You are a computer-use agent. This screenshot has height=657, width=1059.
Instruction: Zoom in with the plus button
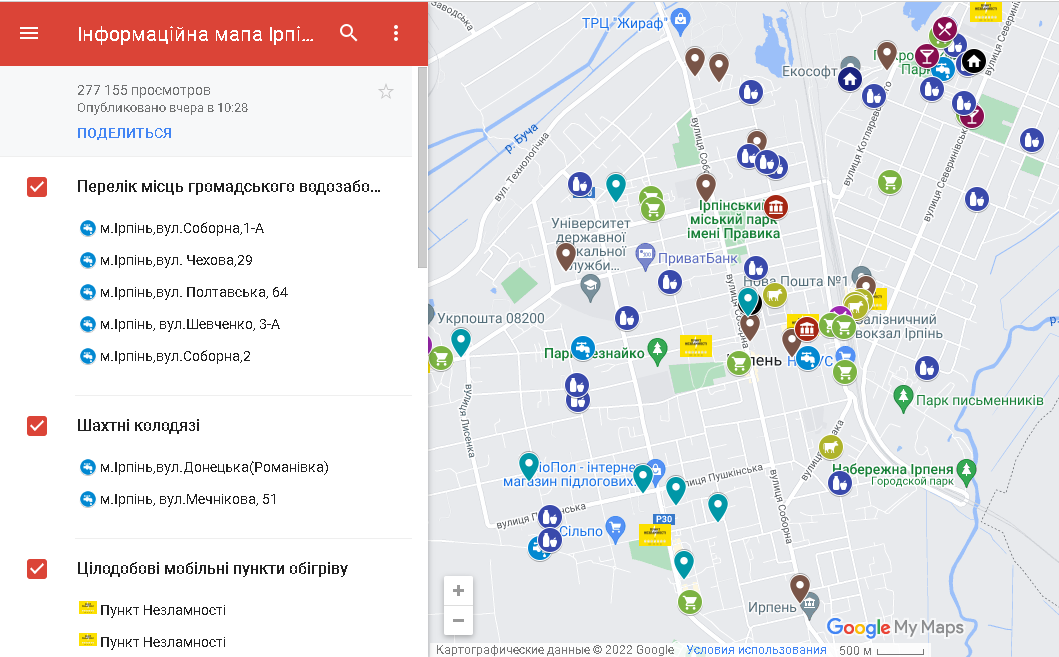[x=459, y=591]
